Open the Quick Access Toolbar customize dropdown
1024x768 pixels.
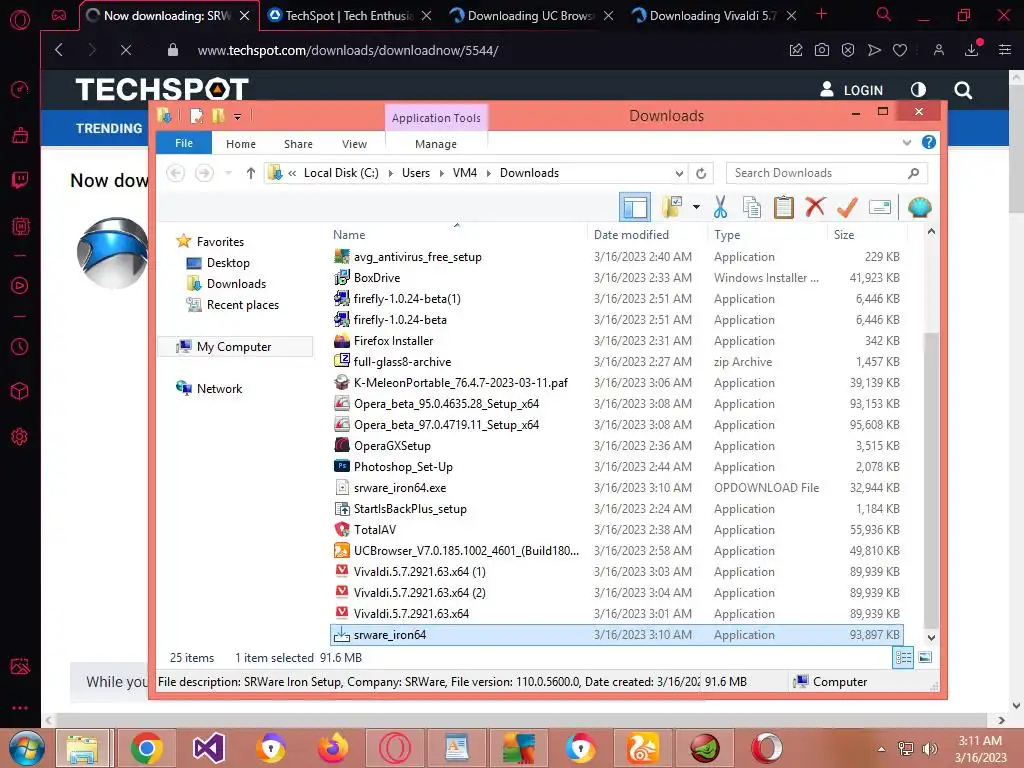[238, 117]
